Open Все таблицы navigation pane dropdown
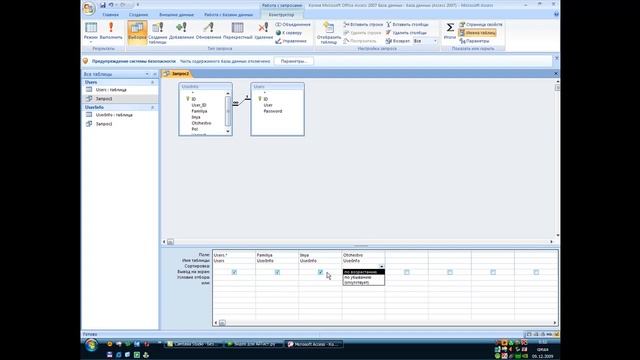Viewport: 640px width, 360px height. coord(147,74)
